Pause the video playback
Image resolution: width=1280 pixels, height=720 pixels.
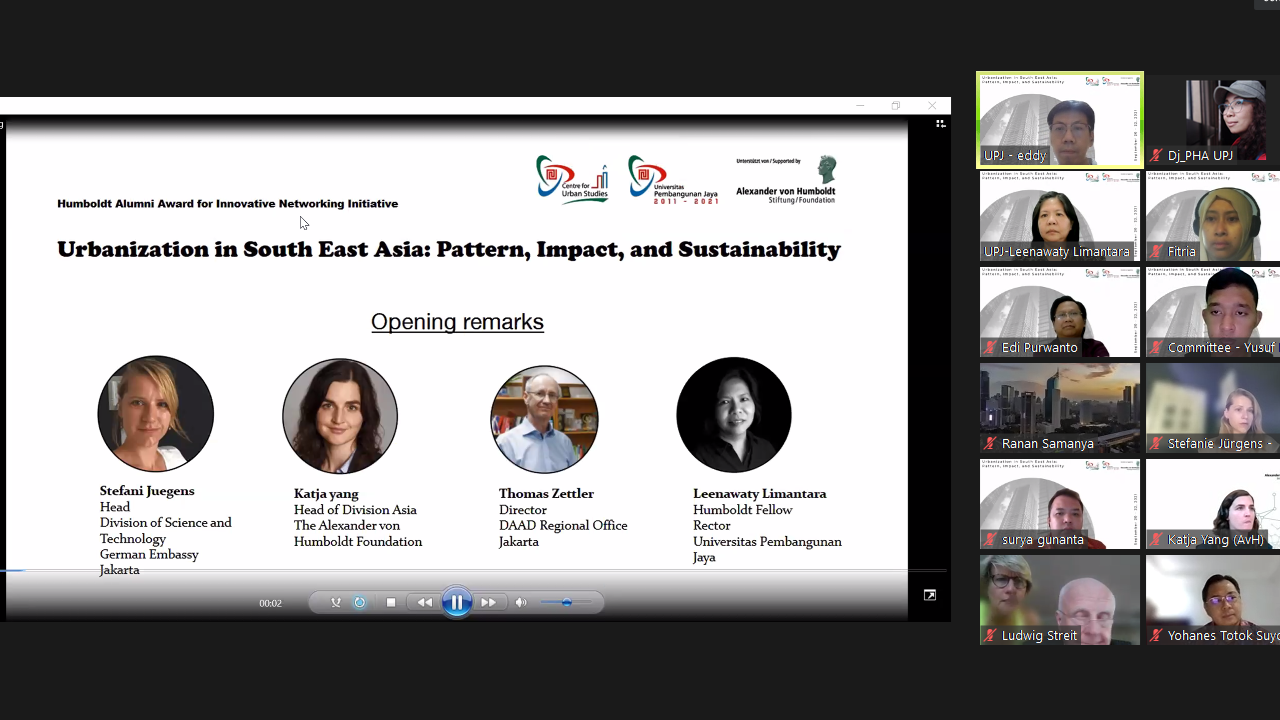pos(457,602)
